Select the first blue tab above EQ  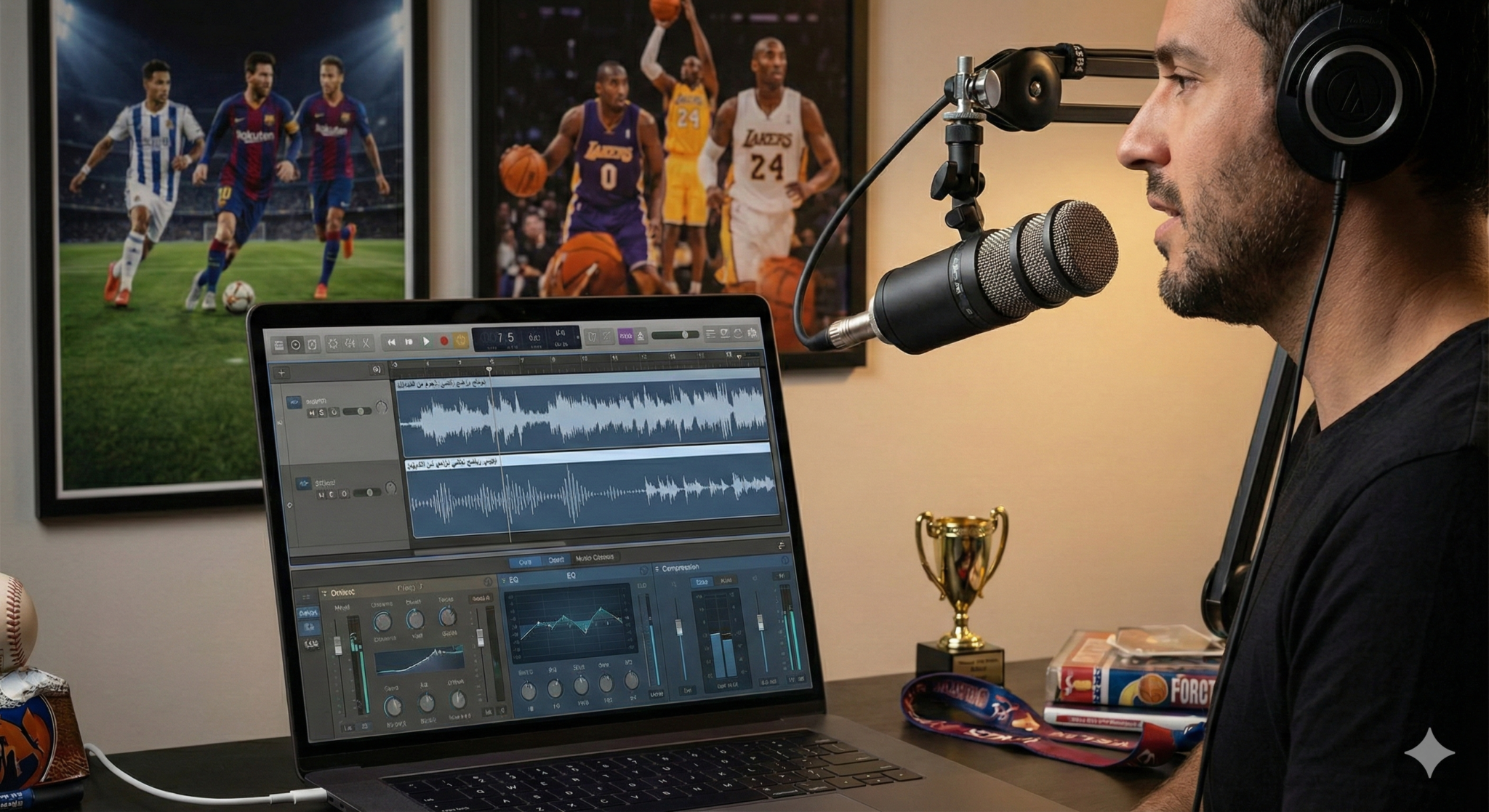pyautogui.click(x=524, y=562)
